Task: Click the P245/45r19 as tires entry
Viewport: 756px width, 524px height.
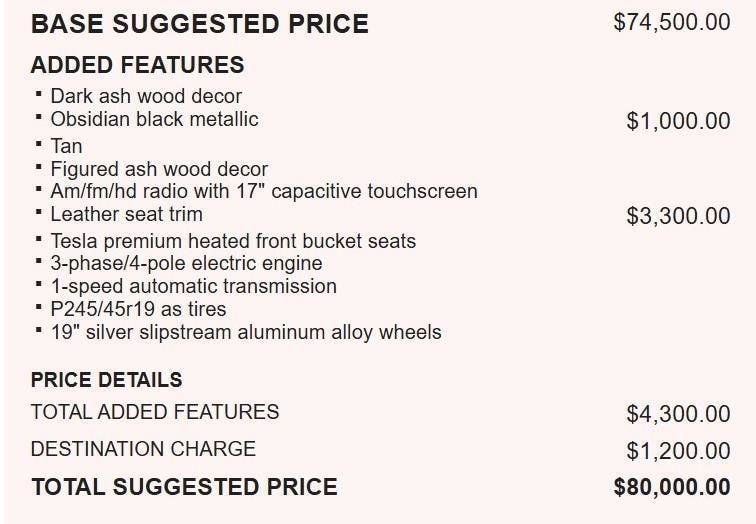Action: [x=138, y=309]
